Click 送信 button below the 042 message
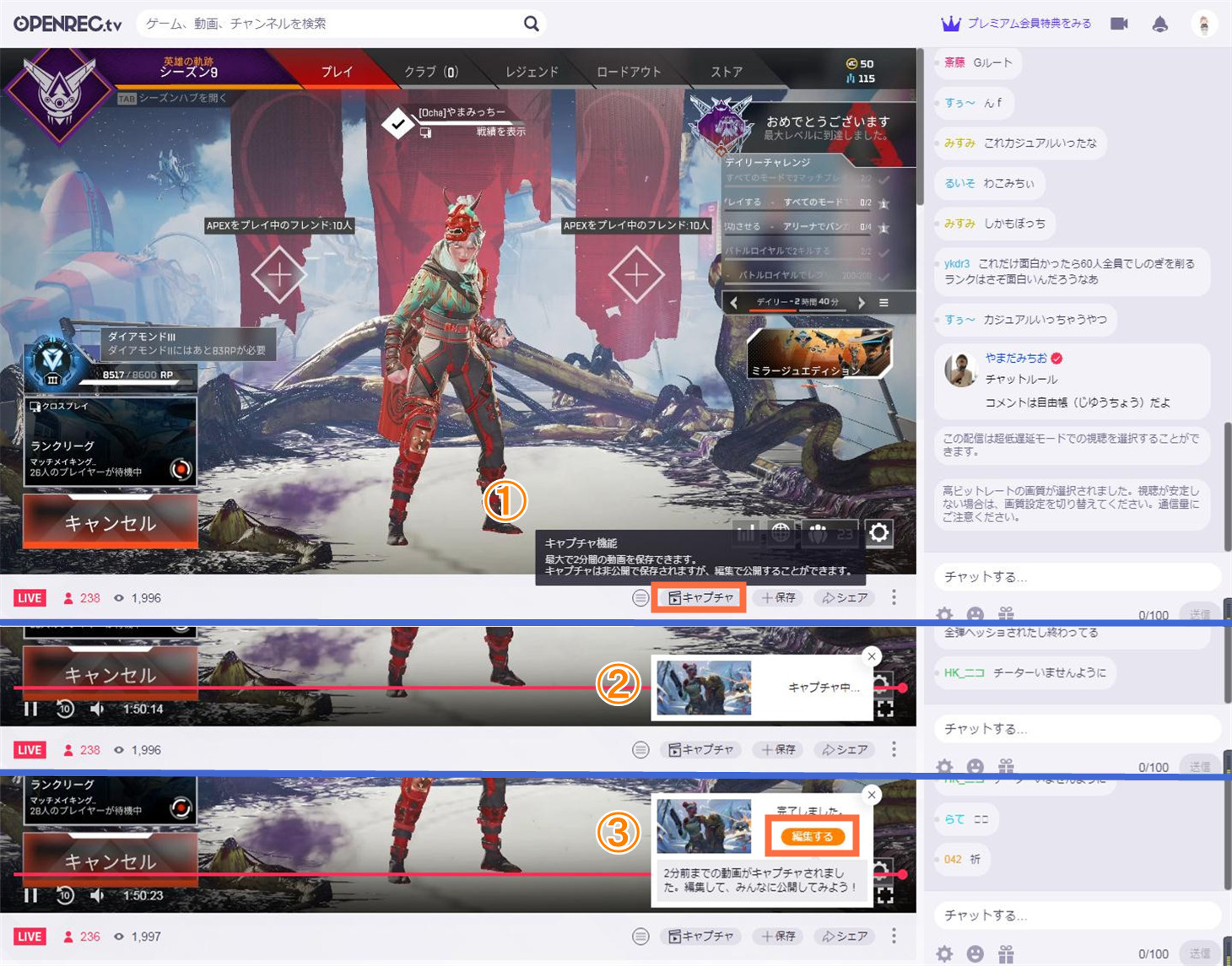1232x966 pixels. (x=1199, y=953)
